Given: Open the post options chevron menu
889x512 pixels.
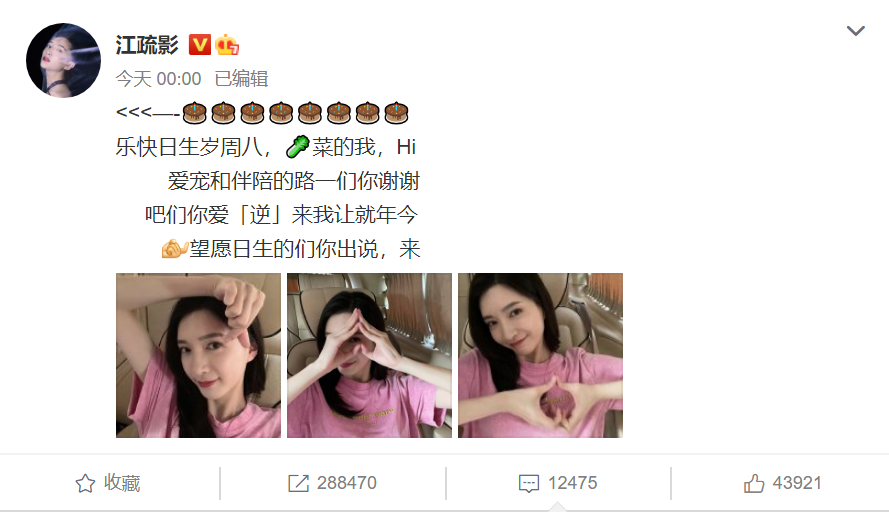Looking at the screenshot, I should [x=856, y=31].
